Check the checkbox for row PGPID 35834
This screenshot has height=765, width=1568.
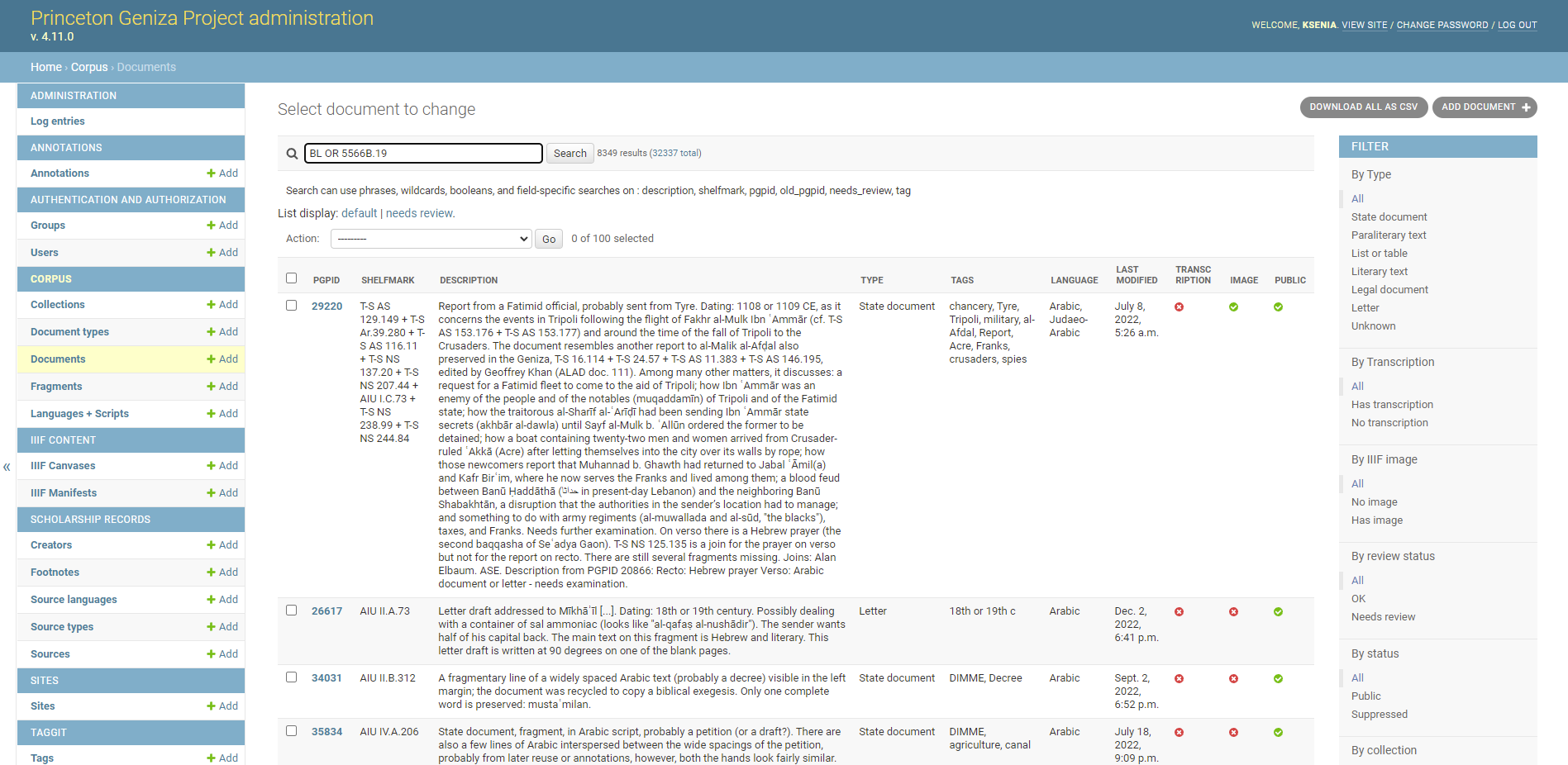click(291, 730)
